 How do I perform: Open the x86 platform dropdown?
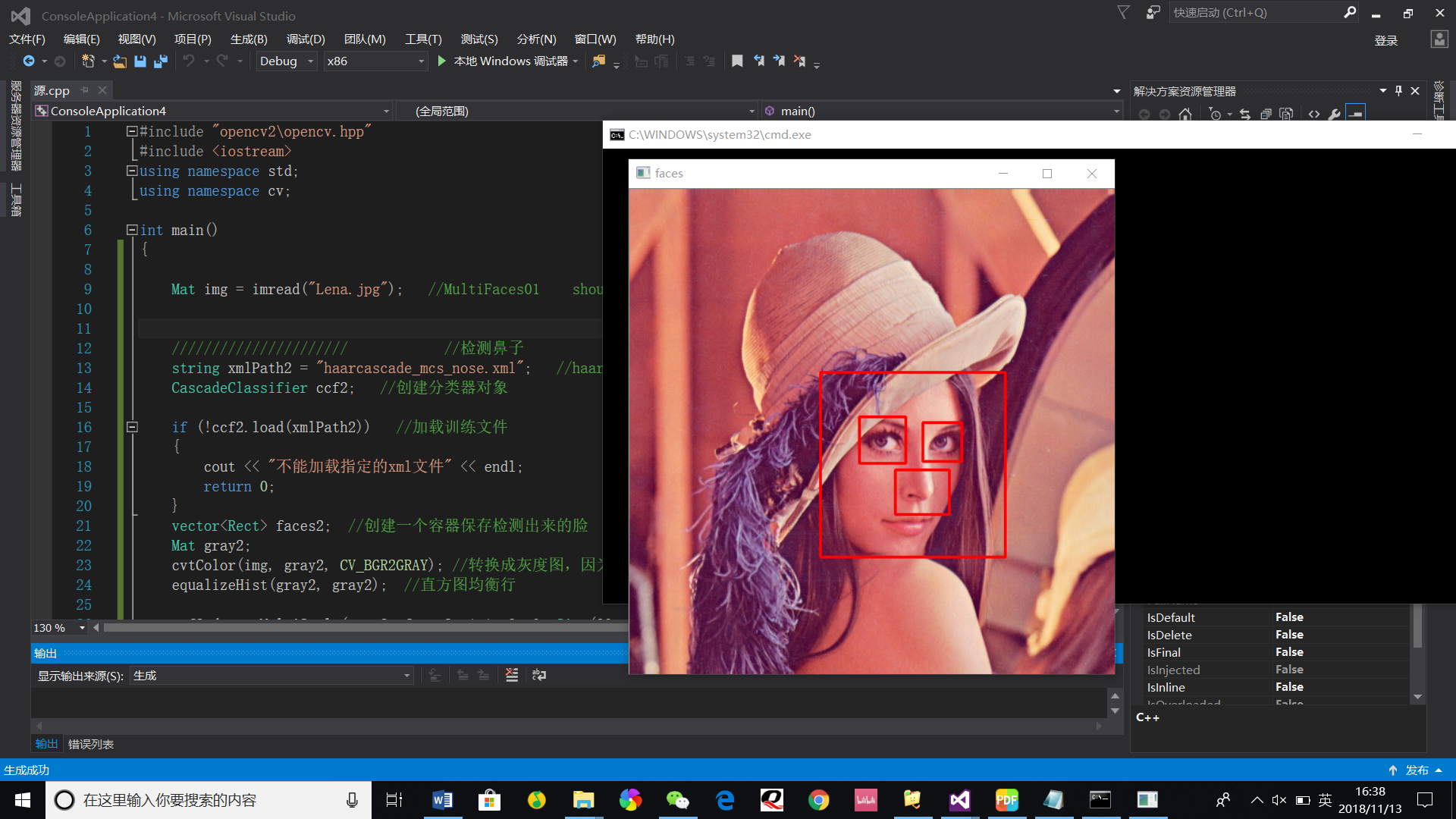[421, 61]
